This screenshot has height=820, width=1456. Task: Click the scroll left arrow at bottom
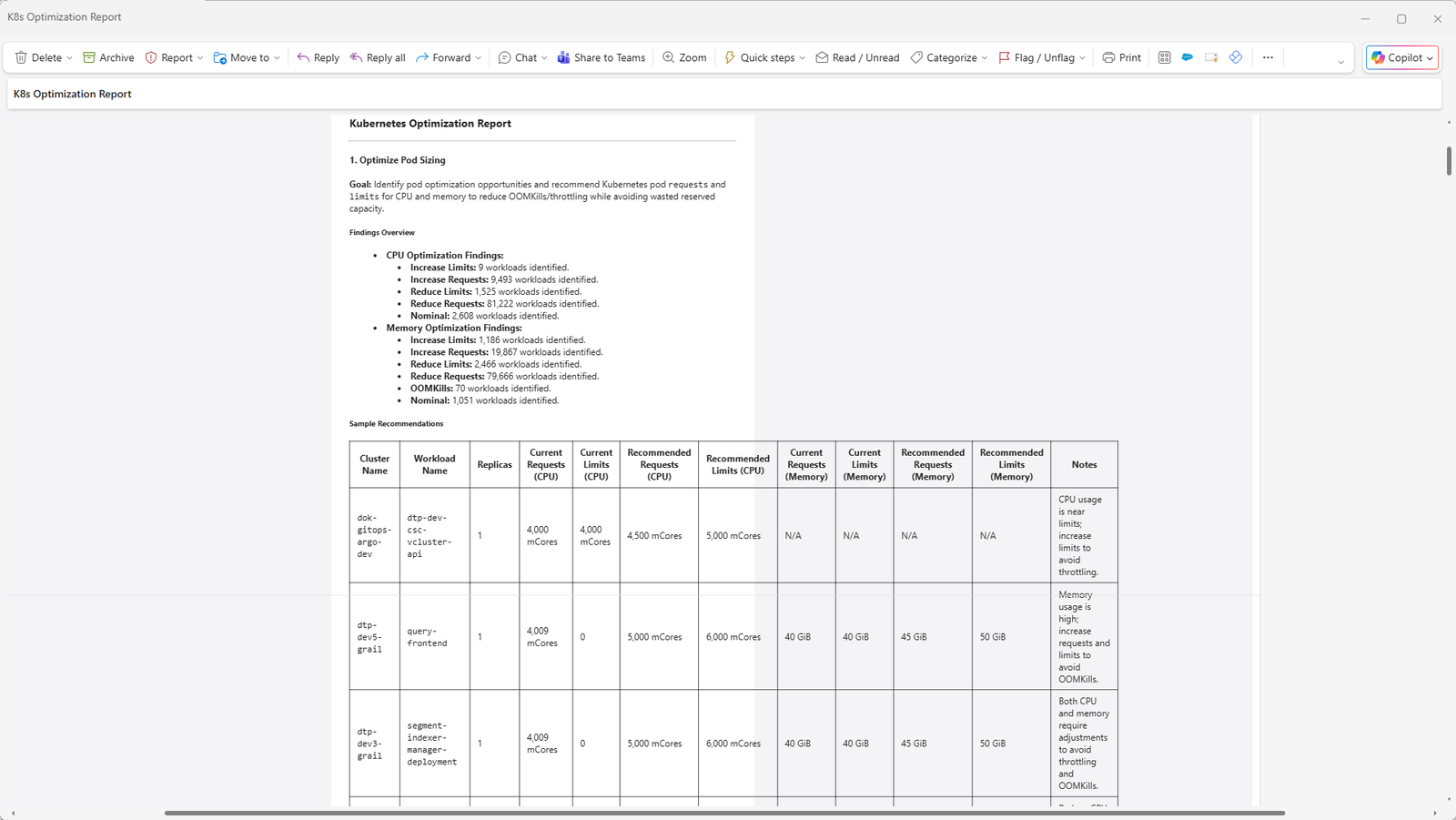[13, 813]
